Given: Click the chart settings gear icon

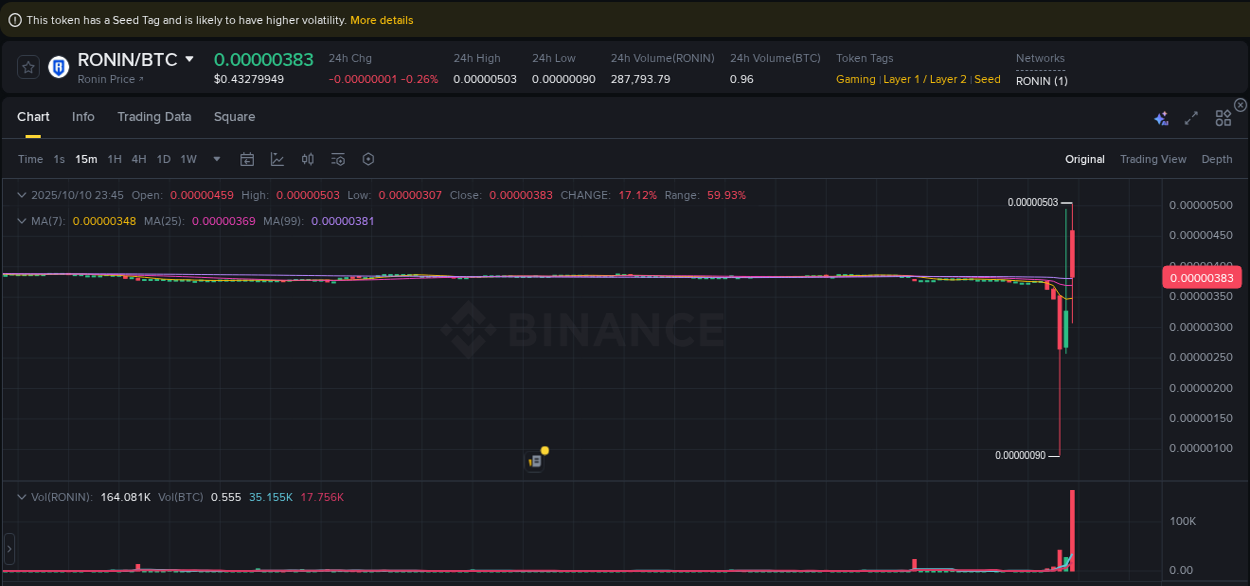Looking at the screenshot, I should point(368,159).
